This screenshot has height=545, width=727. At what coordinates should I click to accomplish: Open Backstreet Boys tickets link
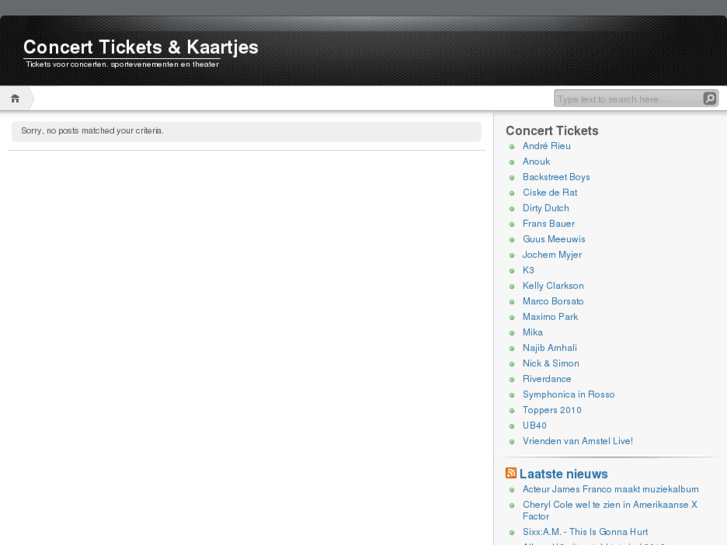(556, 177)
